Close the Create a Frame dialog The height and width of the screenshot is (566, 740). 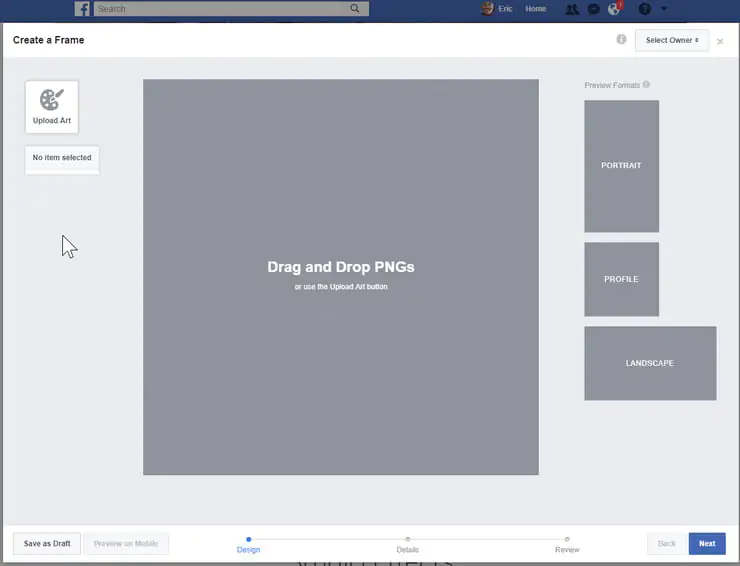[x=720, y=42]
